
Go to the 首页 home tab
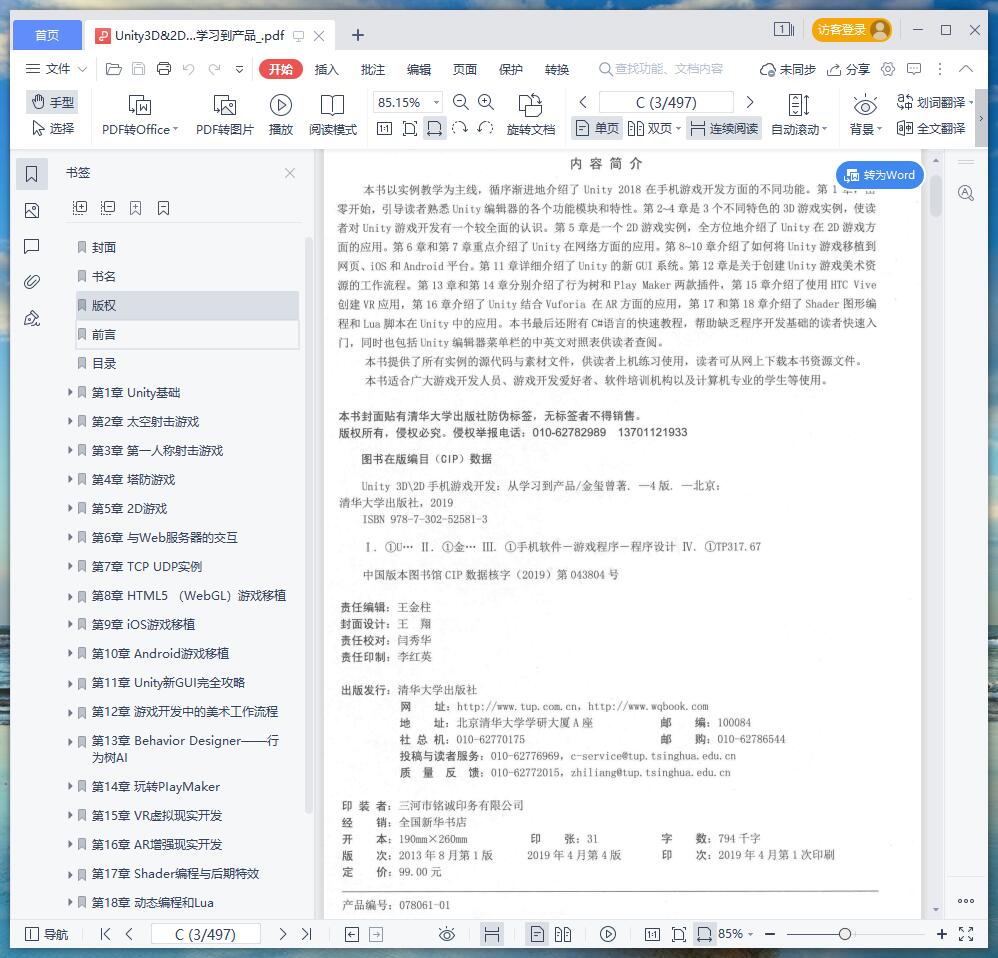(x=47, y=35)
